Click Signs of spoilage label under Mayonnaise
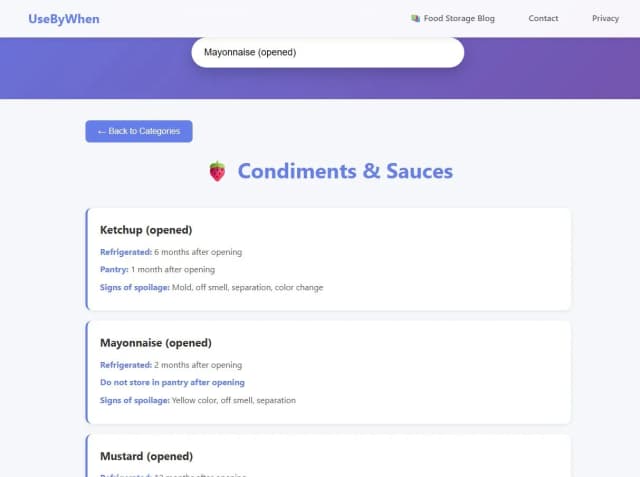This screenshot has height=477, width=640. point(135,400)
